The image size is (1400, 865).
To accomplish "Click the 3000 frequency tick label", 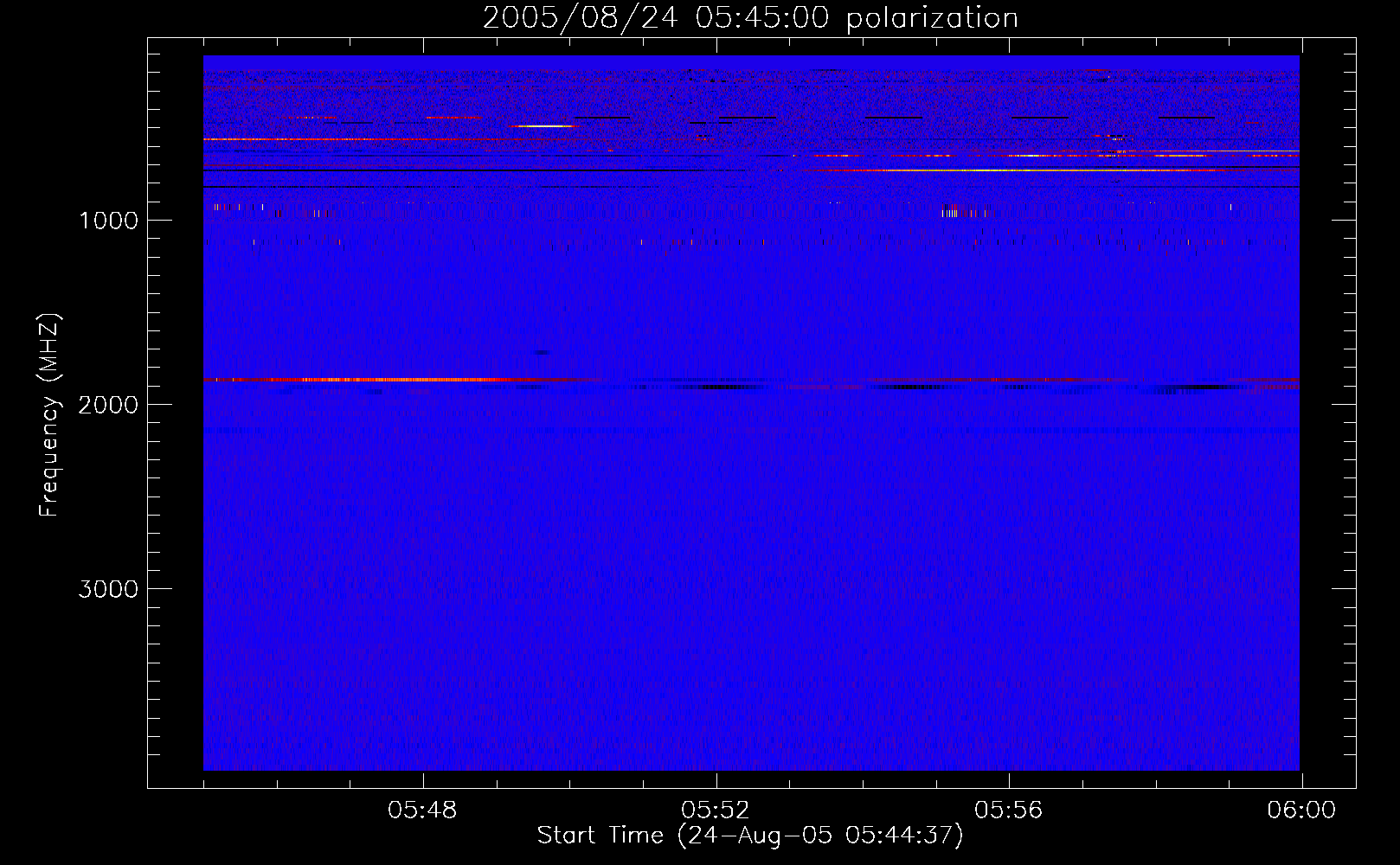I will coord(108,589).
